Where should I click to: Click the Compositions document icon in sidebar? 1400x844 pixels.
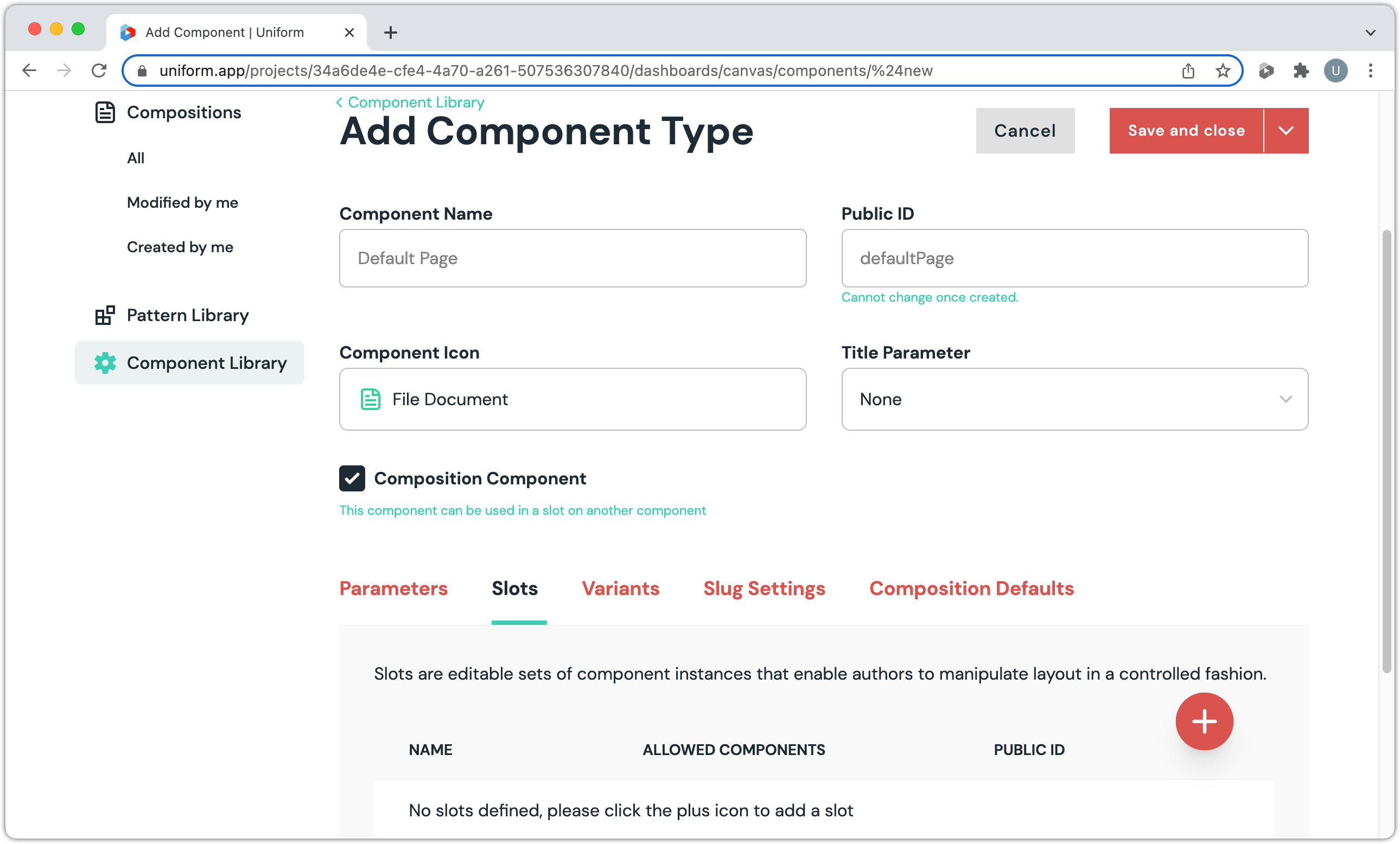coord(105,112)
